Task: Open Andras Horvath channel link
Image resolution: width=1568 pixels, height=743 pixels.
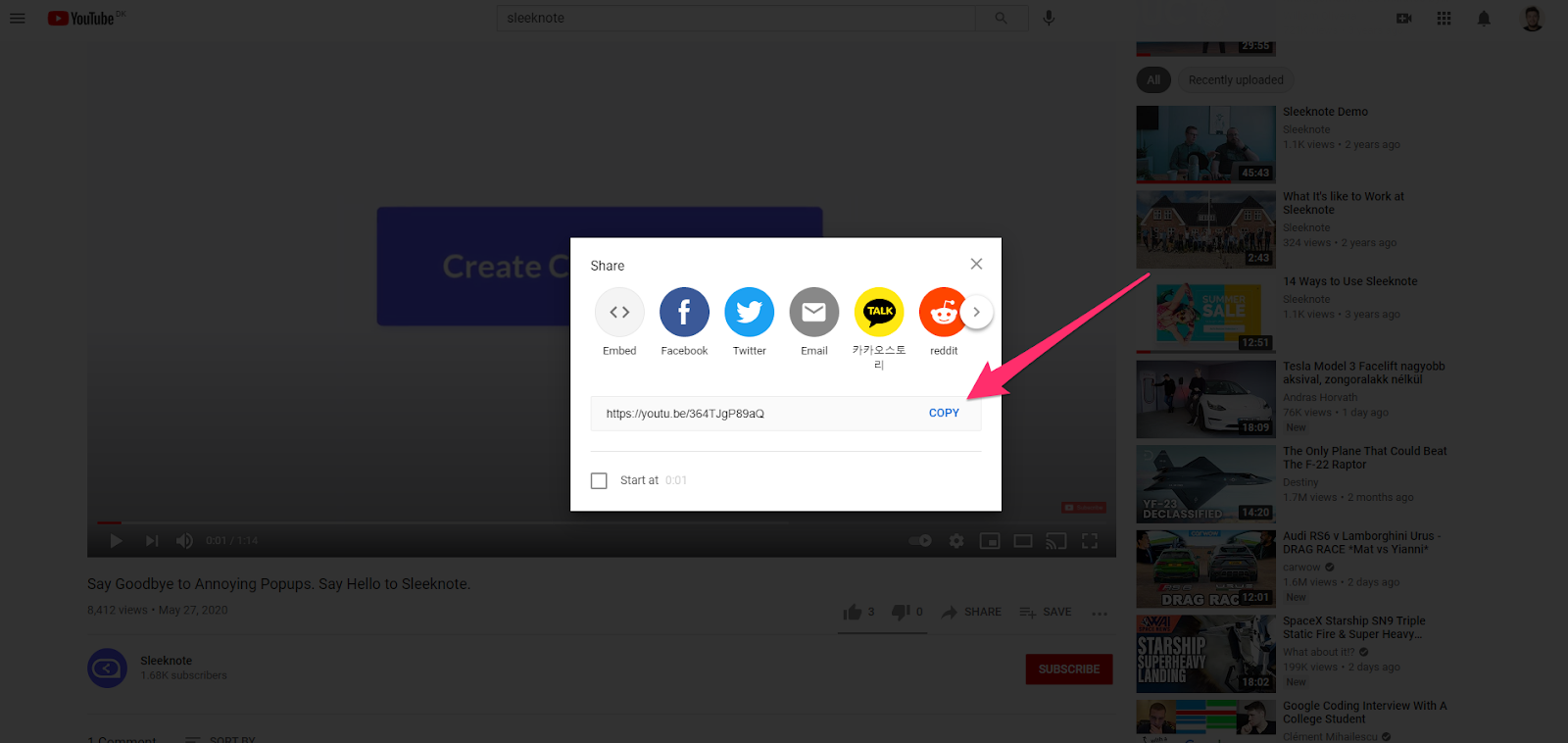Action: (x=1320, y=398)
